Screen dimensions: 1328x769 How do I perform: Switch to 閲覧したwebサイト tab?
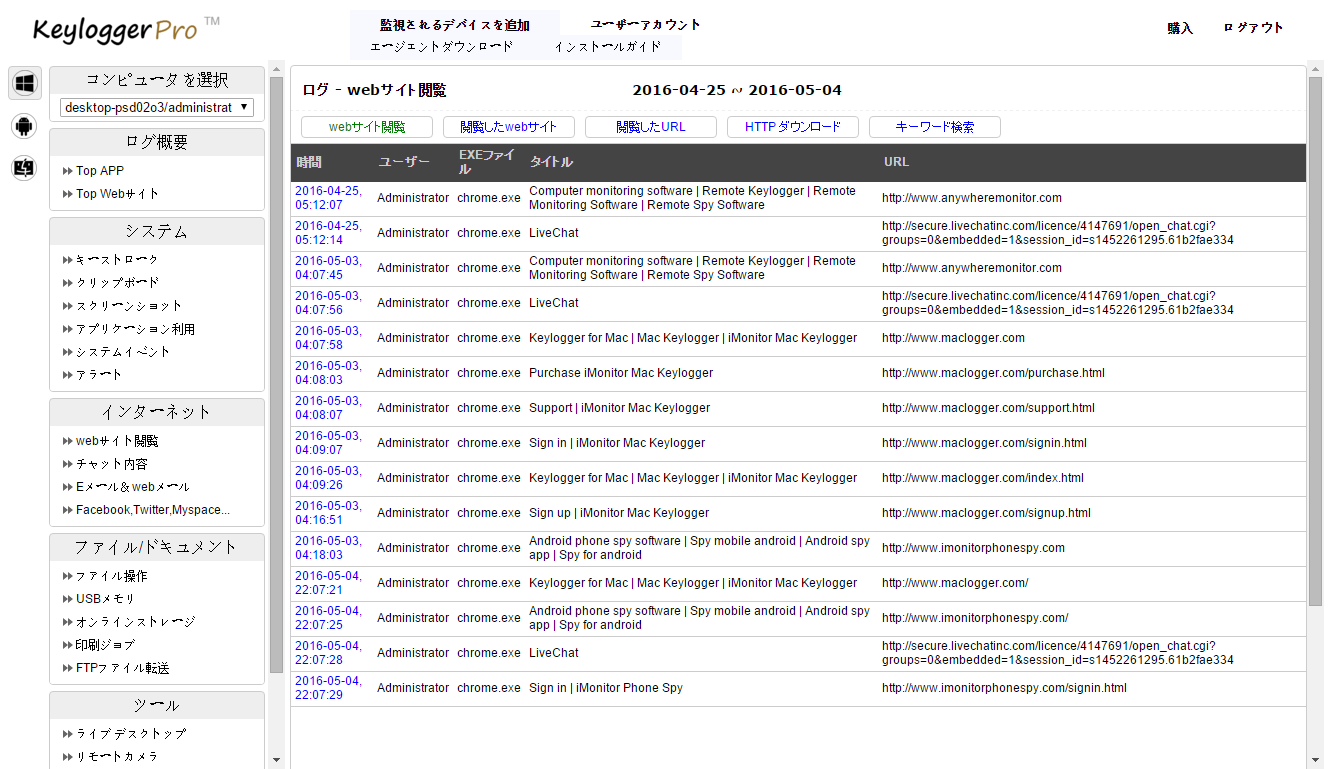tap(509, 127)
